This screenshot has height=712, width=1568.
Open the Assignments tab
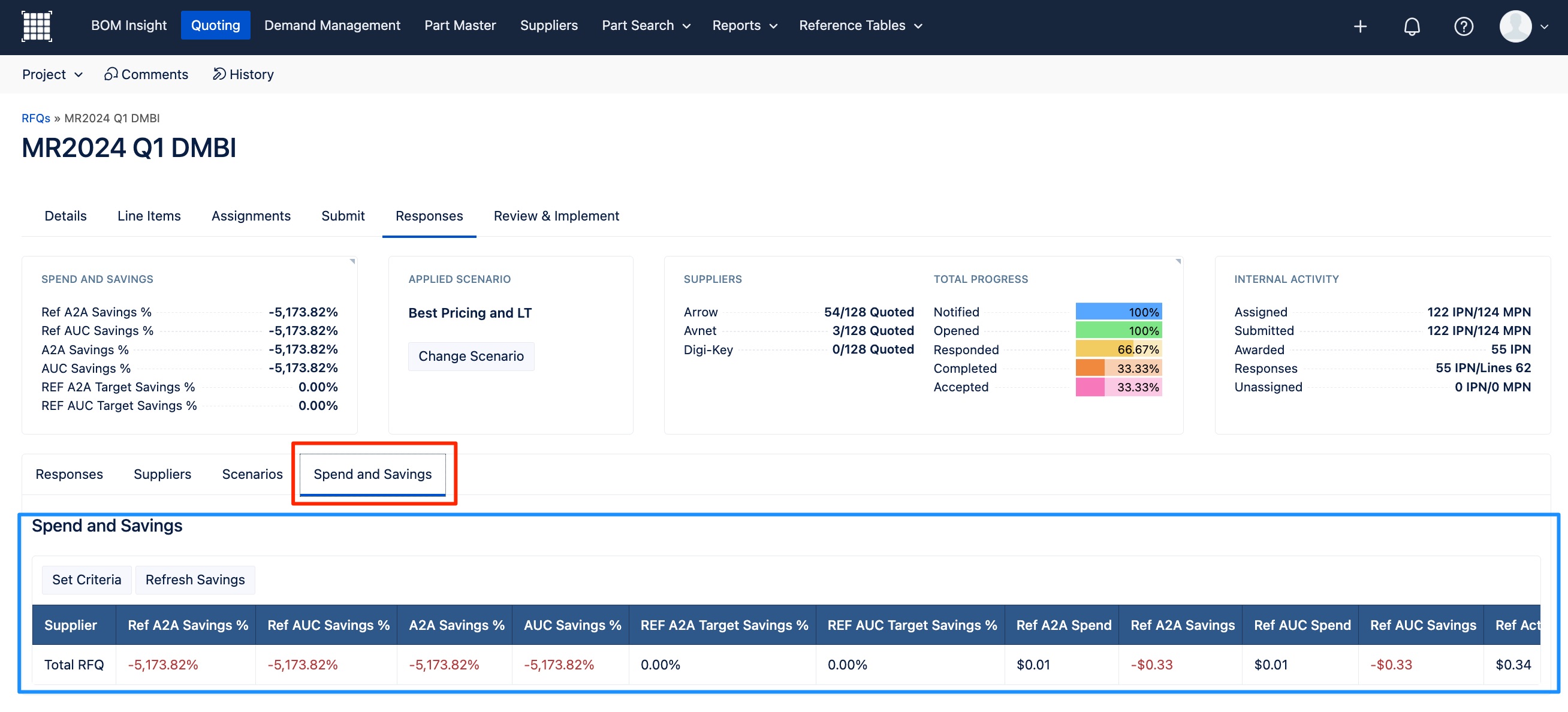[x=251, y=216]
